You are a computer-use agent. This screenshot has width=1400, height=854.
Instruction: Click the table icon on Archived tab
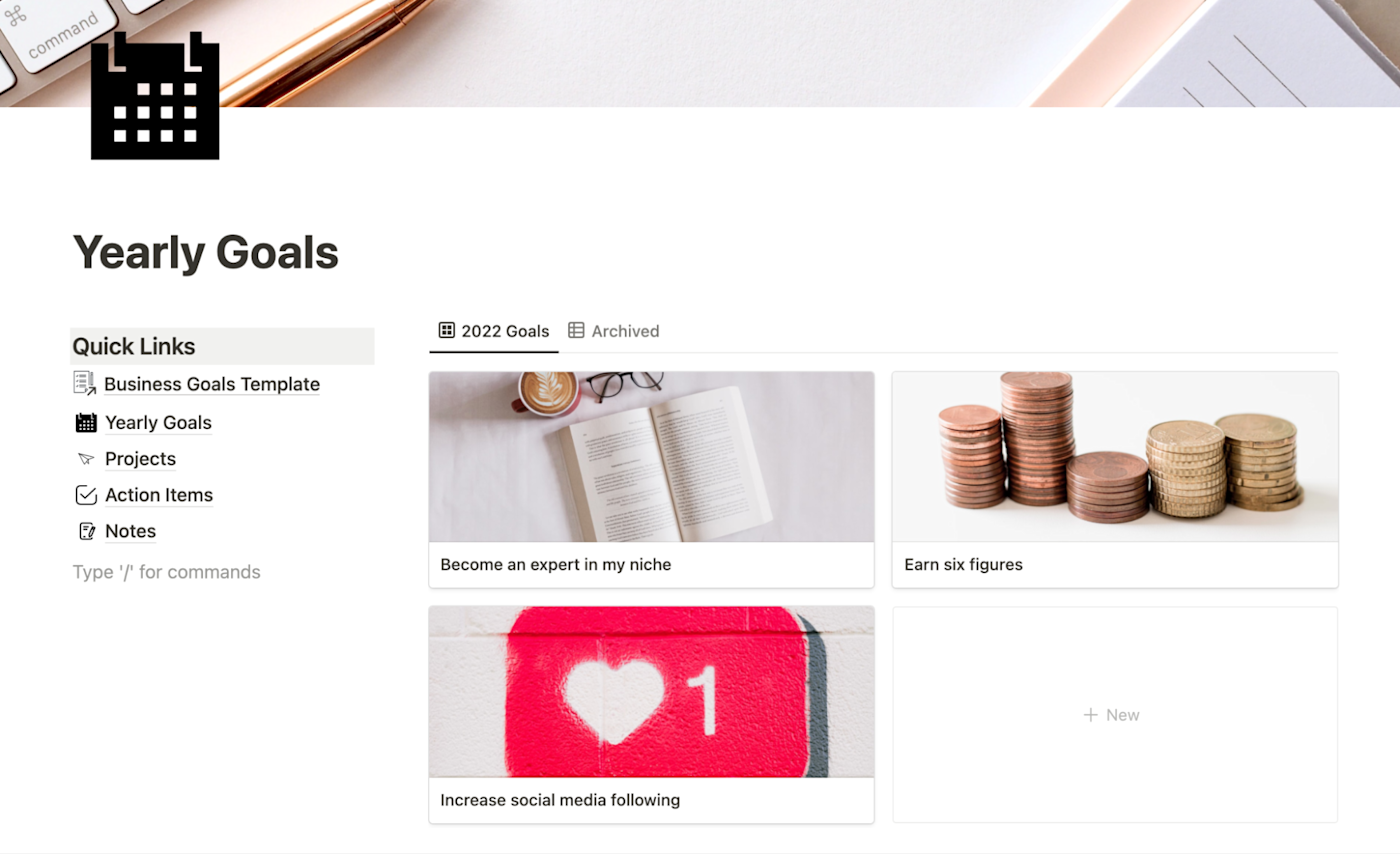[x=576, y=331]
